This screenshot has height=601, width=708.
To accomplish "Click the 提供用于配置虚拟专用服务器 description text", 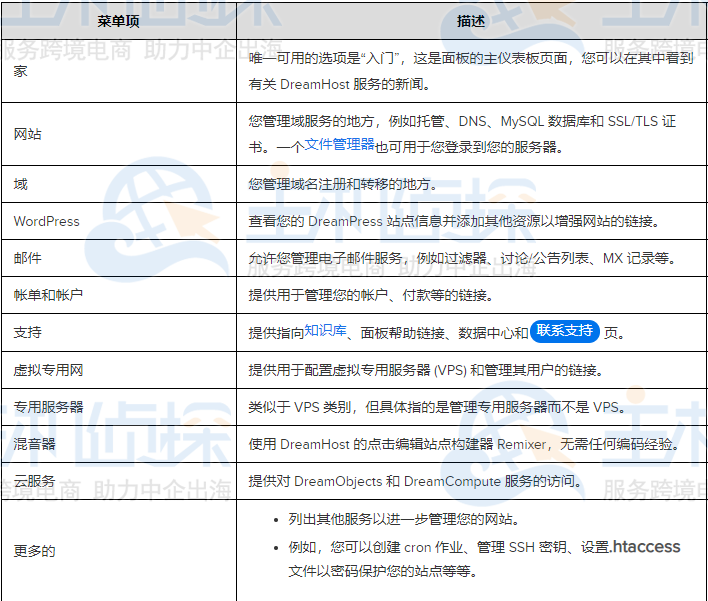I will tap(426, 370).
